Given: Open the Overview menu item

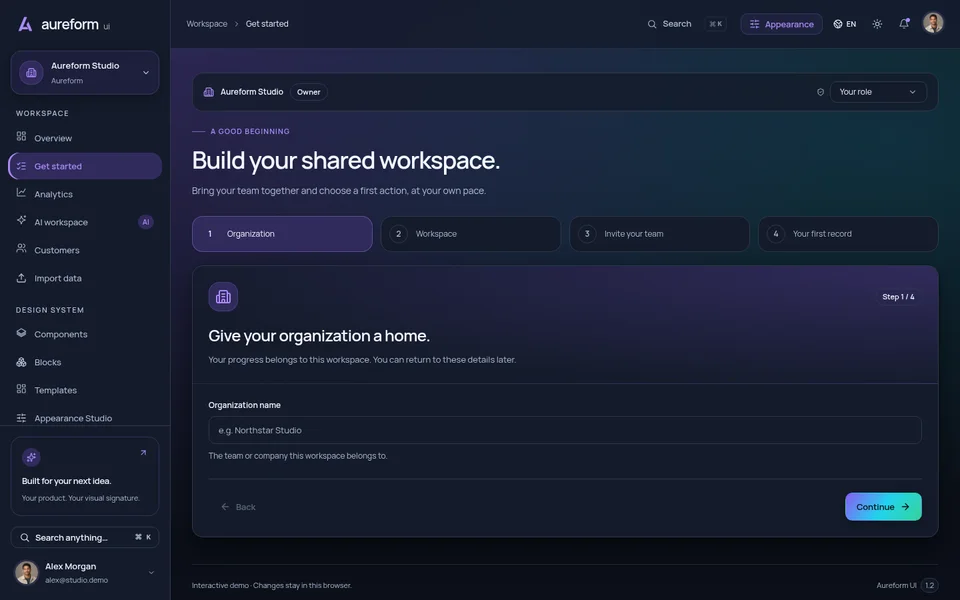Looking at the screenshot, I should (x=85, y=138).
